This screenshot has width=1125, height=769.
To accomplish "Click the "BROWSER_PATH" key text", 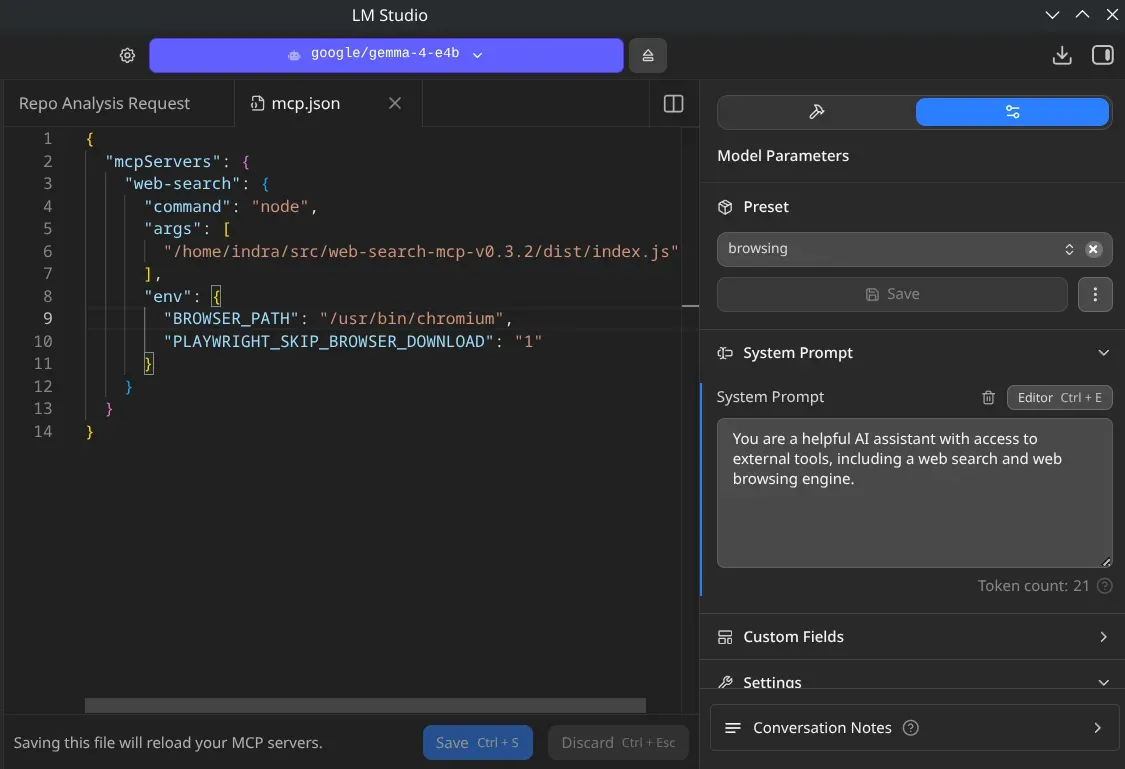I will (x=231, y=319).
